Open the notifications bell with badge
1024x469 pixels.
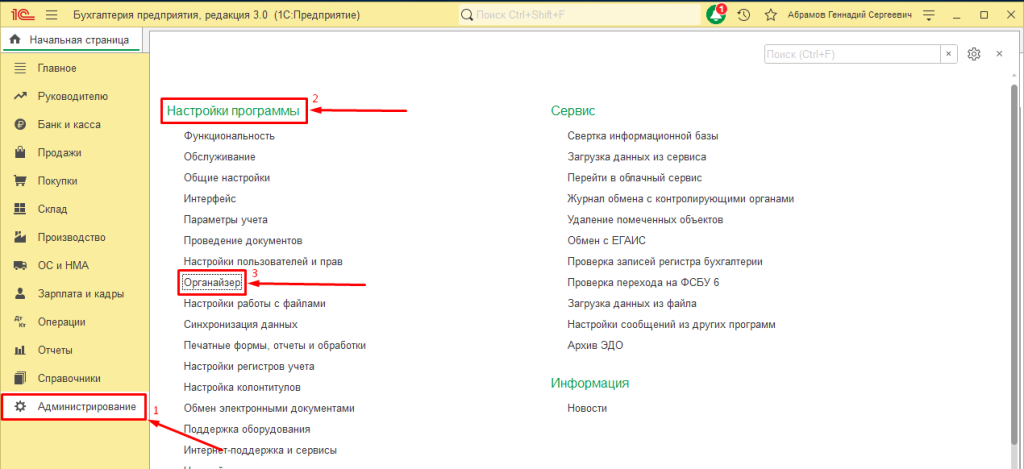(x=716, y=14)
